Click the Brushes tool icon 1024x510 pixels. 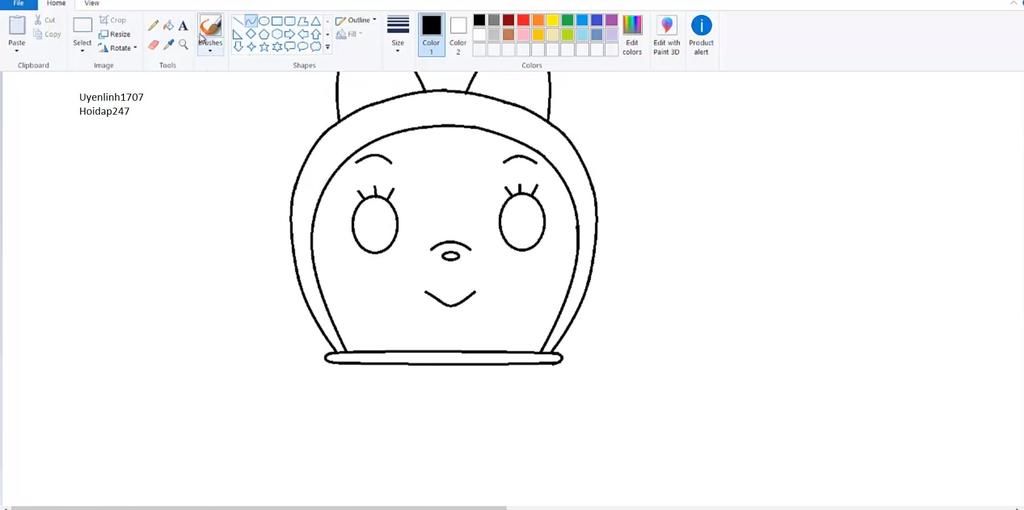coord(210,25)
